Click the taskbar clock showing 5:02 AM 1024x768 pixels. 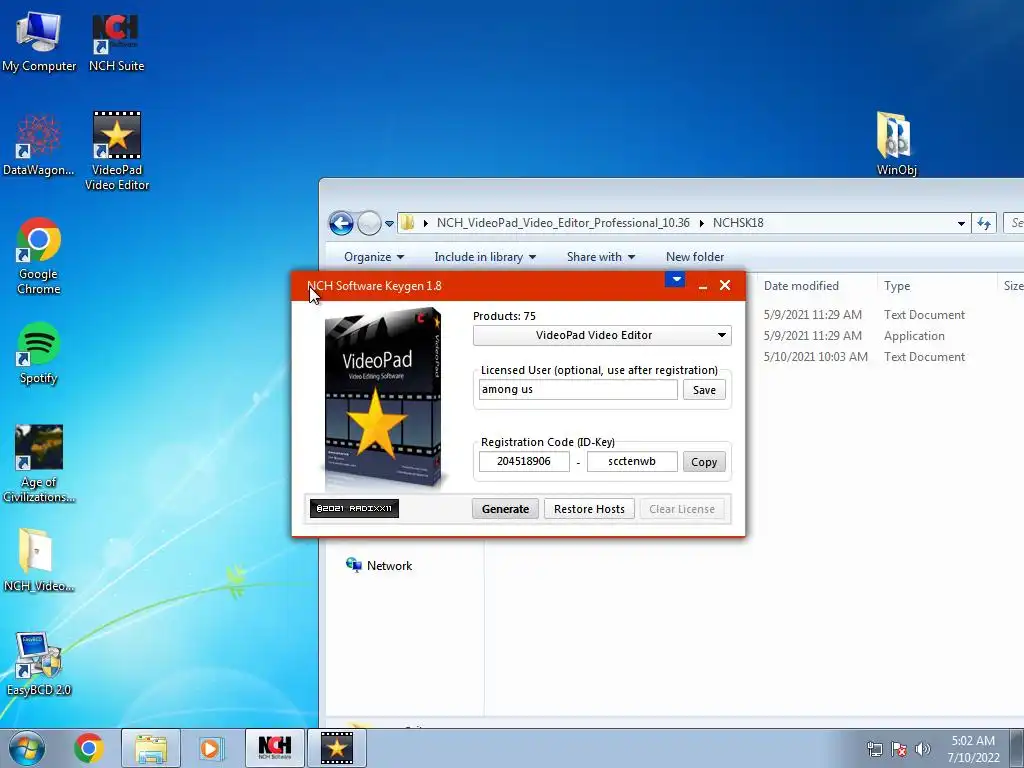pyautogui.click(x=973, y=748)
